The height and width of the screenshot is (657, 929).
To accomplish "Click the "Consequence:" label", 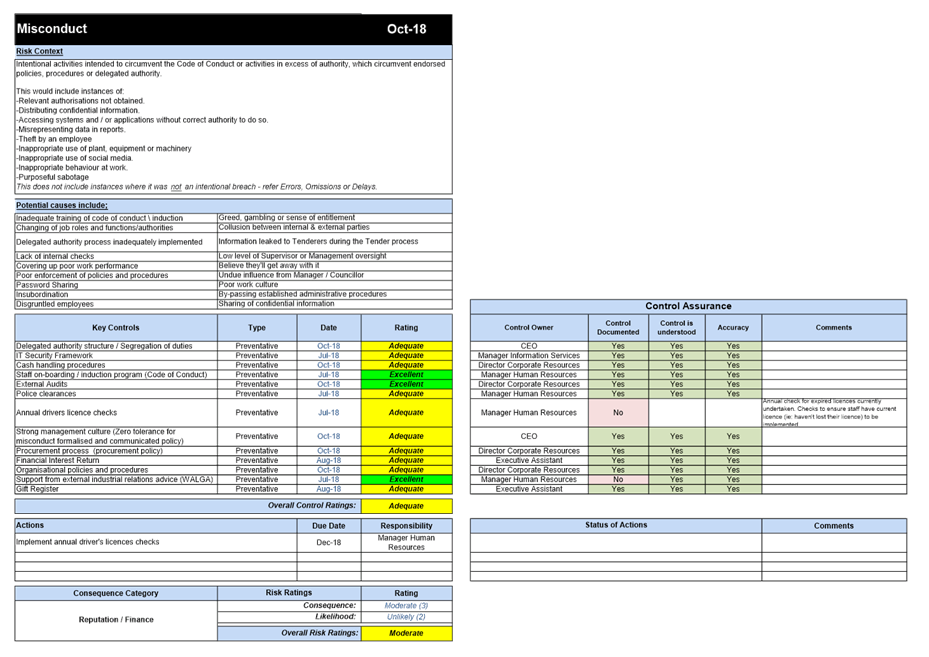I will (330, 605).
